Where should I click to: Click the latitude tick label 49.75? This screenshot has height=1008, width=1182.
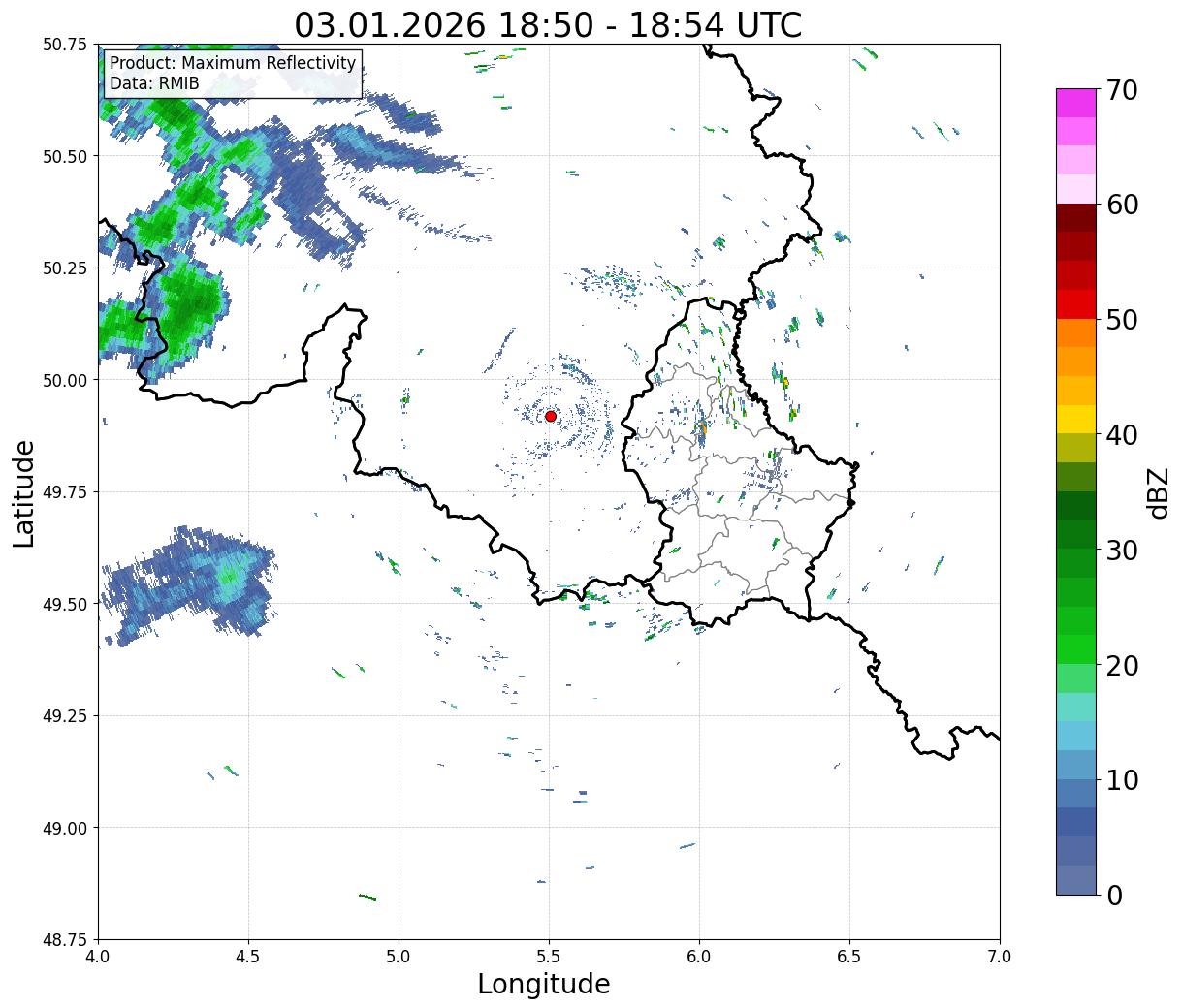65,492
